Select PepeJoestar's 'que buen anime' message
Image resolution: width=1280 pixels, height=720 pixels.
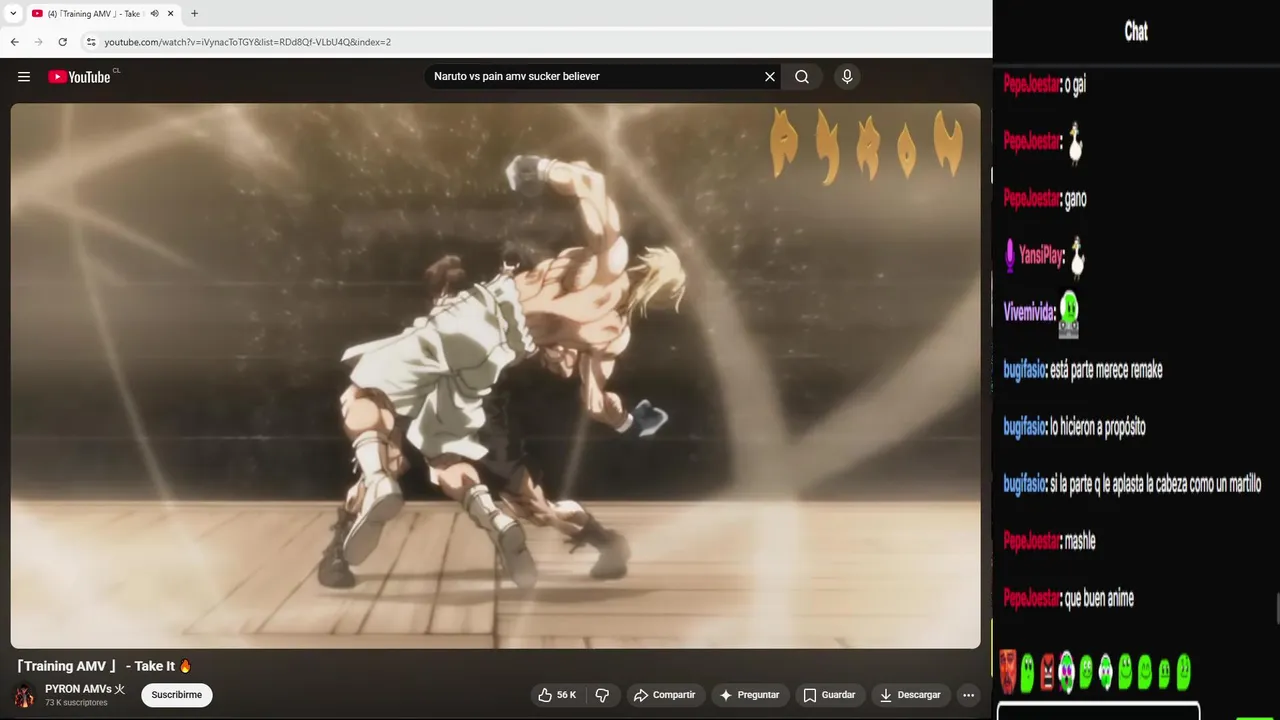click(x=1069, y=598)
